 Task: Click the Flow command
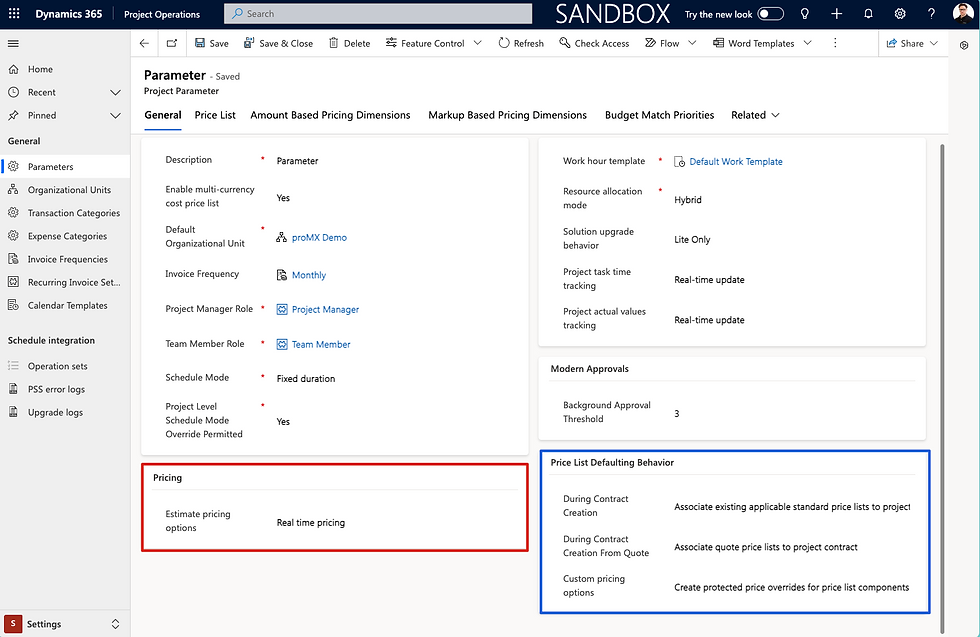(662, 43)
